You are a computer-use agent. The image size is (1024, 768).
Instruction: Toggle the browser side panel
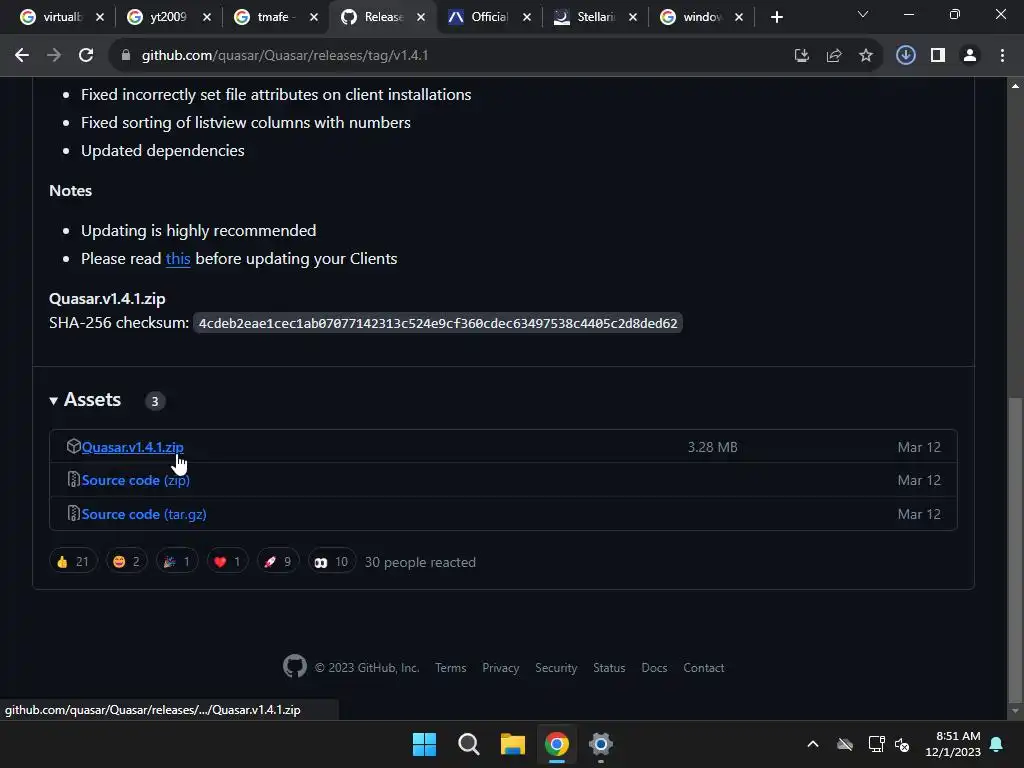click(938, 56)
